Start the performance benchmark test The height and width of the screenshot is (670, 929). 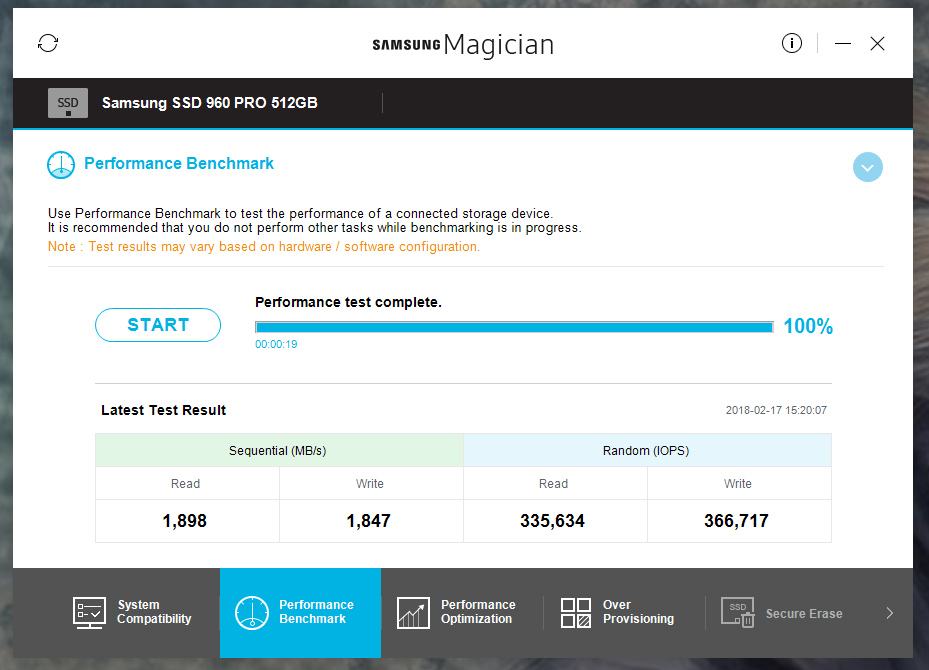(158, 325)
